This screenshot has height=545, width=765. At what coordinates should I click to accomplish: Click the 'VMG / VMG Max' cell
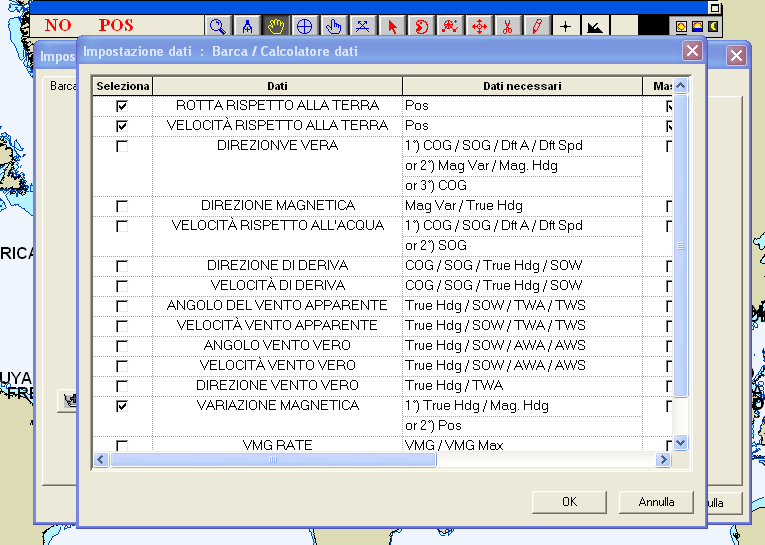click(522, 444)
